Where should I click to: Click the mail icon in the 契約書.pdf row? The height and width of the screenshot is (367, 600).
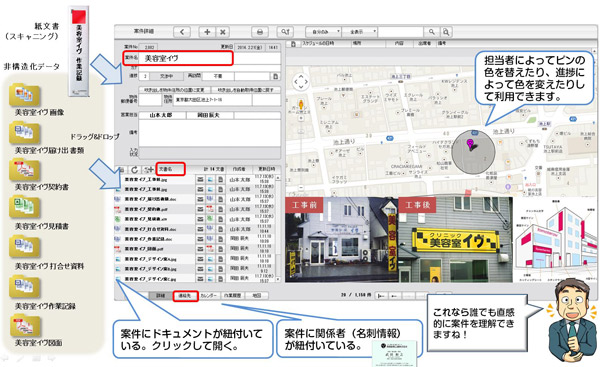(200, 209)
